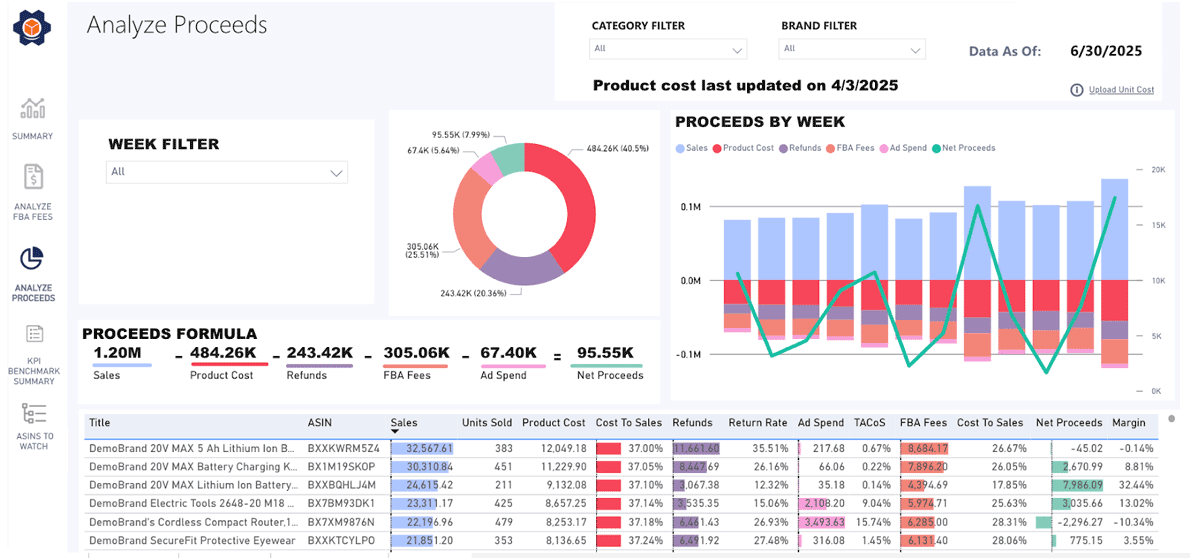Sort table by Units Sold column header
The image size is (1190, 558).
pos(487,423)
